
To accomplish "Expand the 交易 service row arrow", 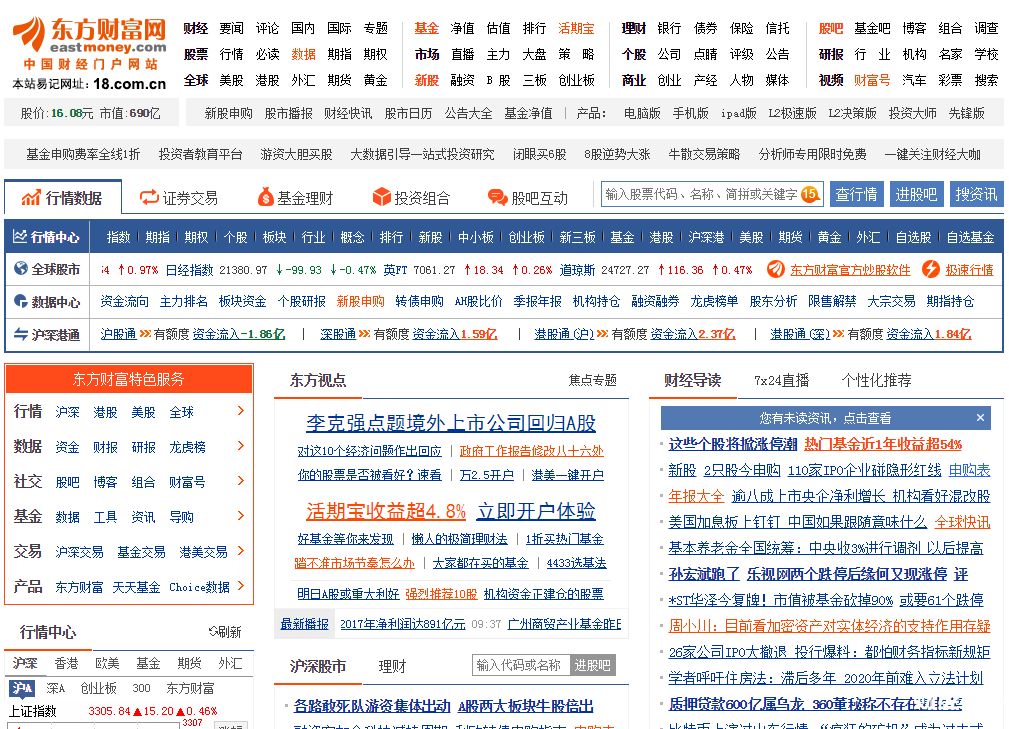I will coord(241,551).
